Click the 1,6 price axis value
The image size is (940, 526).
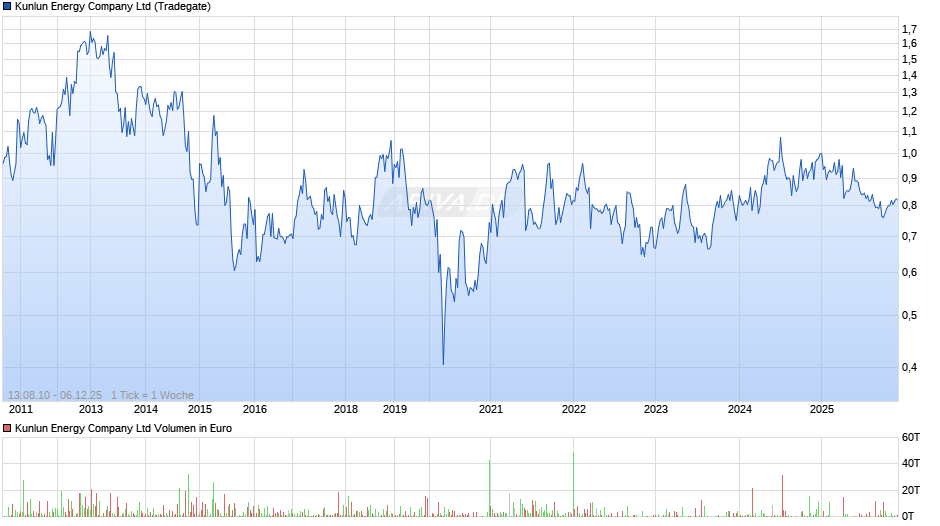tap(909, 43)
